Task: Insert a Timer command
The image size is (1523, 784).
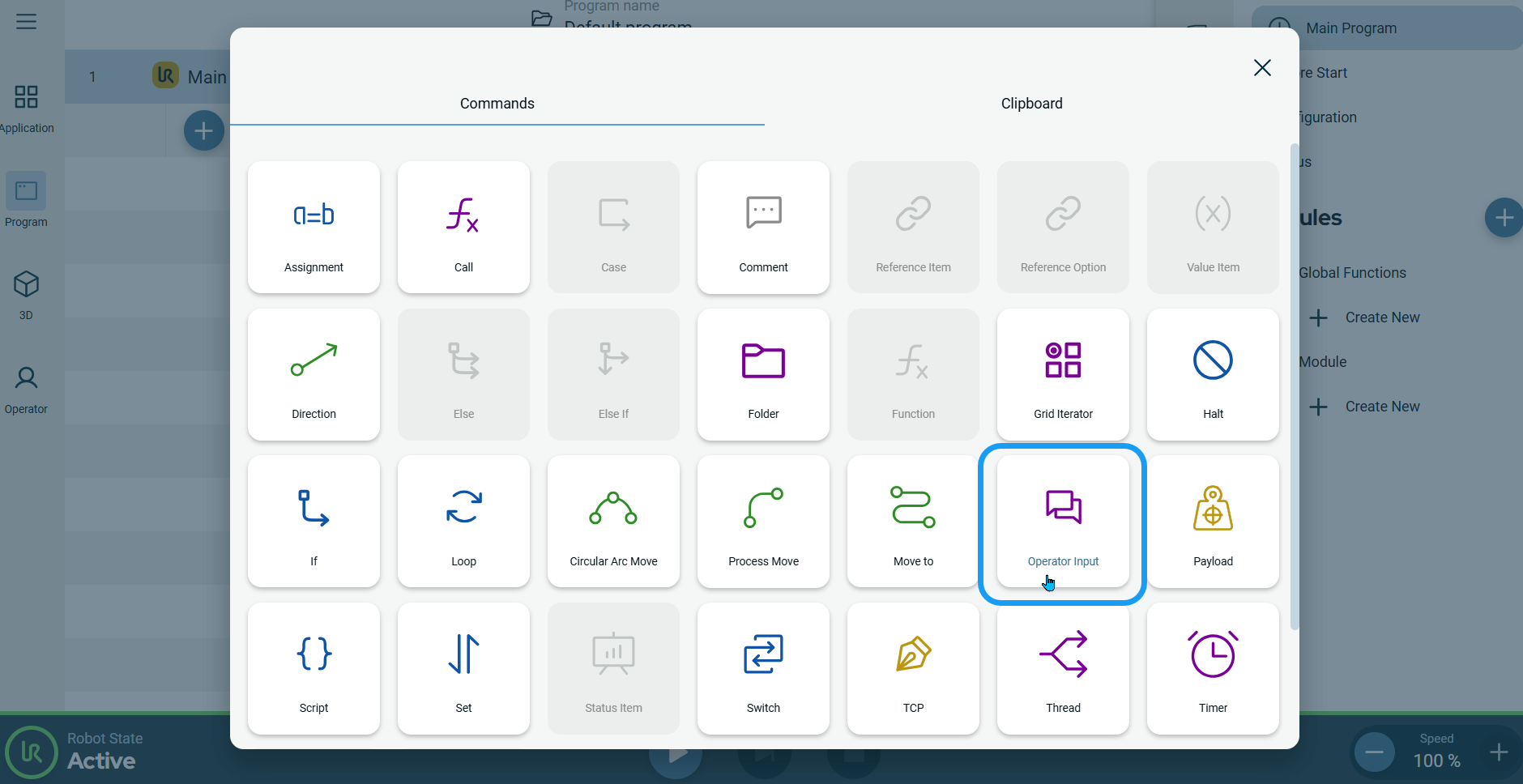Action: (x=1213, y=668)
